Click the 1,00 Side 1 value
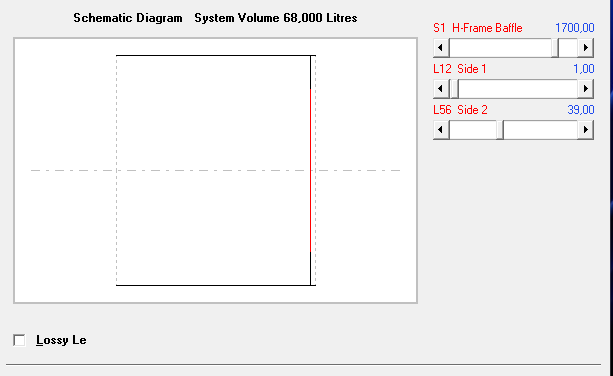The image size is (613, 376). (x=584, y=69)
